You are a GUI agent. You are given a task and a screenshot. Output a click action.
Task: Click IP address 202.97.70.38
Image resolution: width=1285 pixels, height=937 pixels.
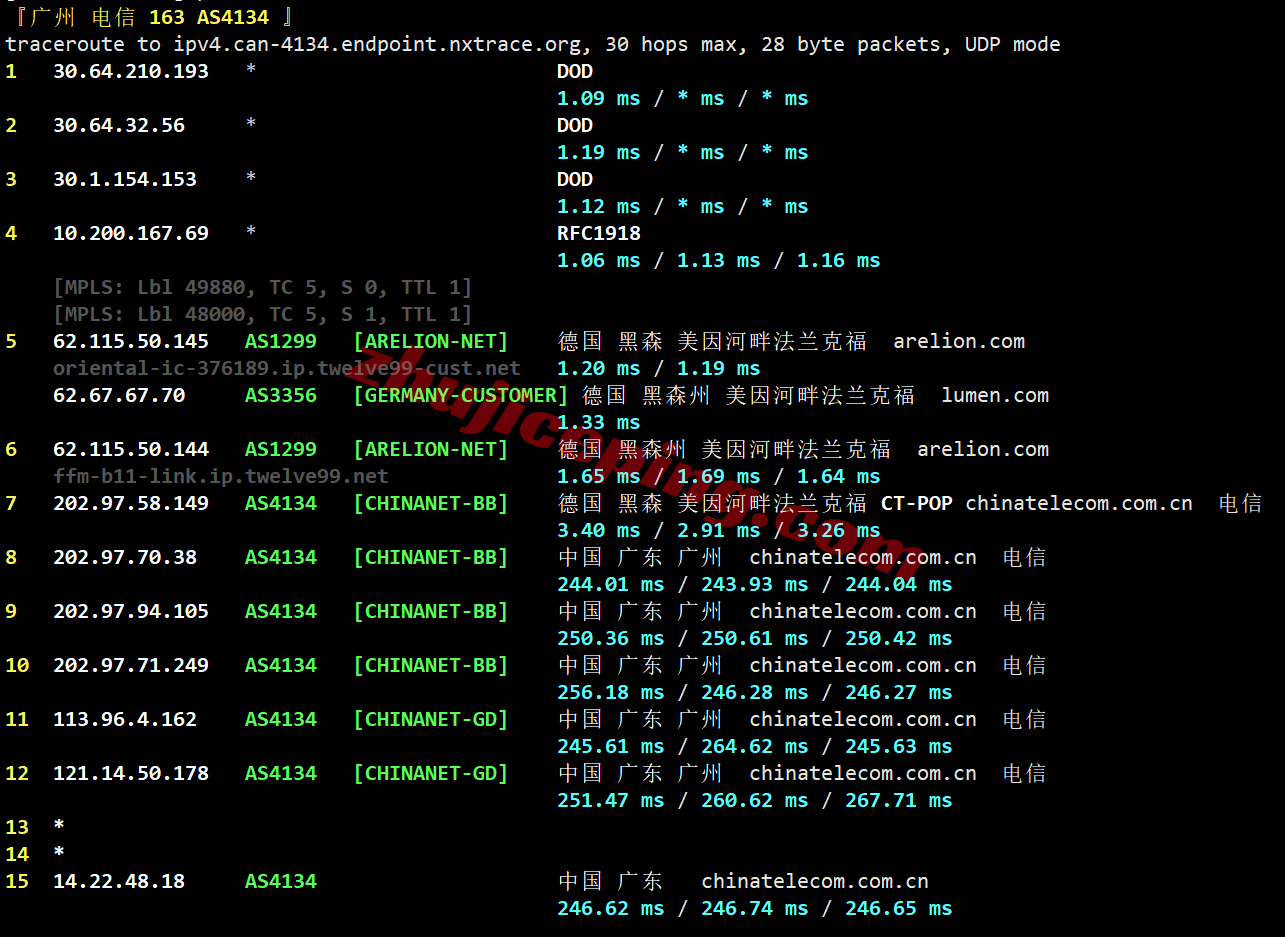click(x=125, y=557)
